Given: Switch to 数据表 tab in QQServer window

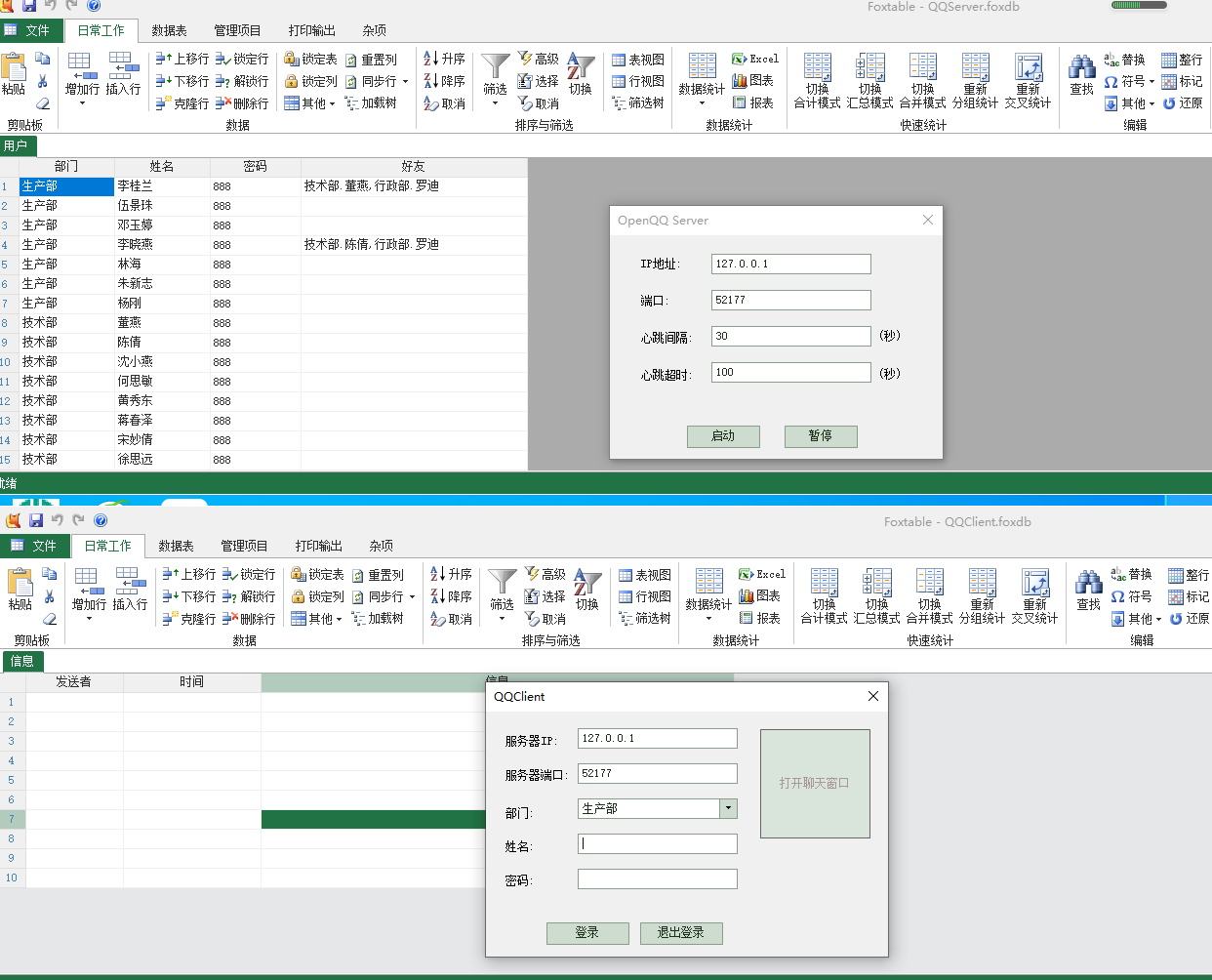Looking at the screenshot, I should click(x=169, y=30).
